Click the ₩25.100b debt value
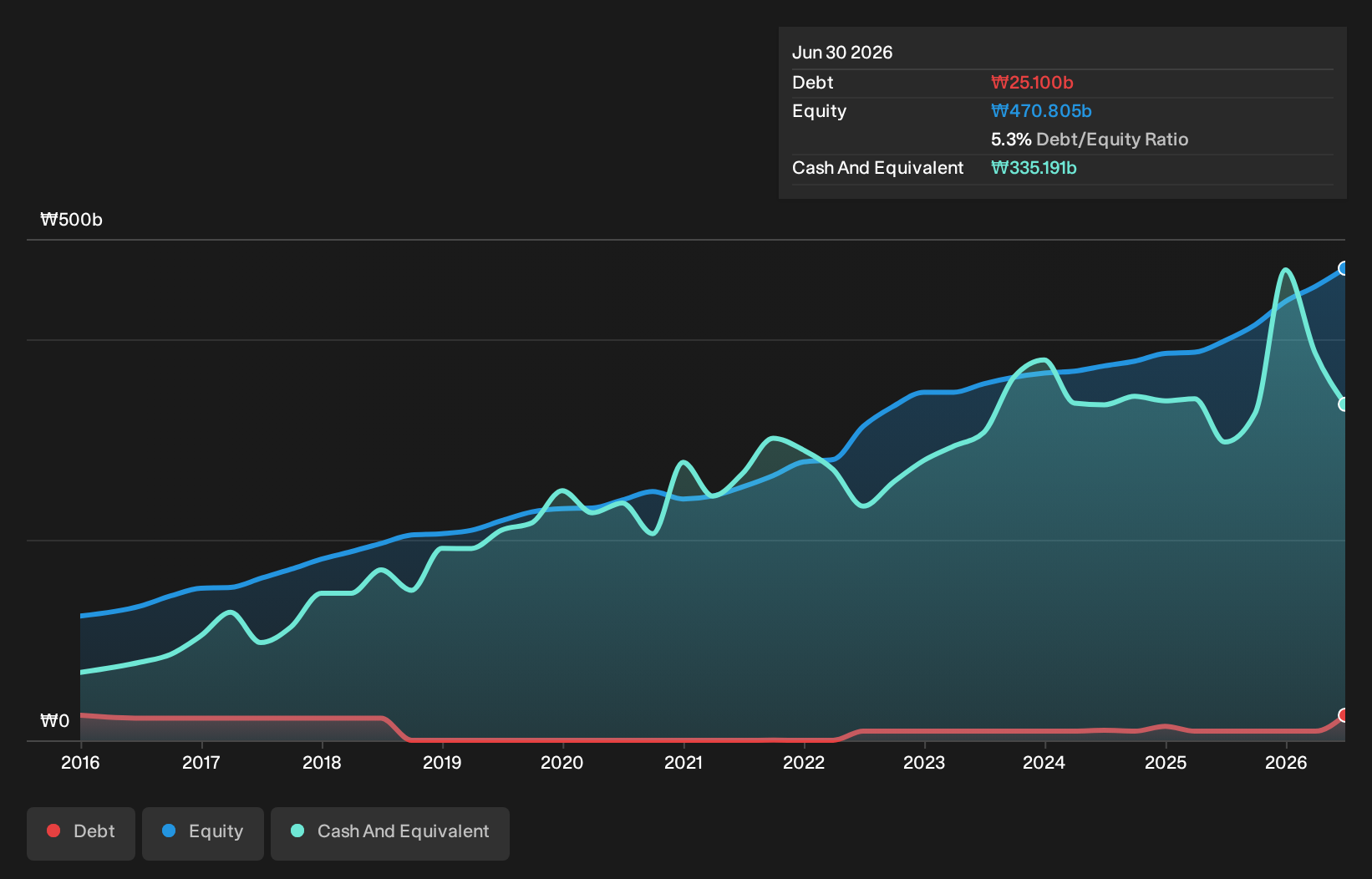Viewport: 1372px width, 879px height. [x=1032, y=83]
